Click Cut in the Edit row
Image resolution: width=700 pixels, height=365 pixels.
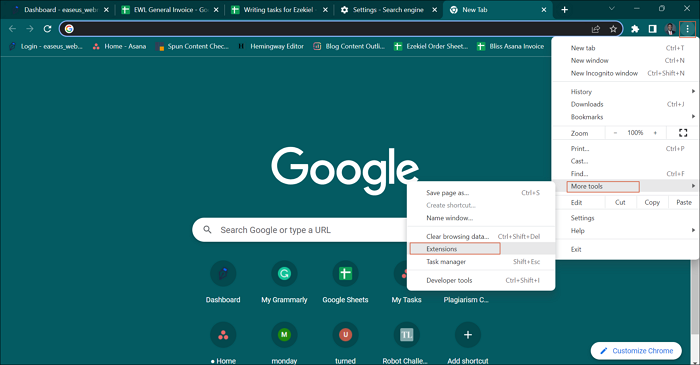620,202
